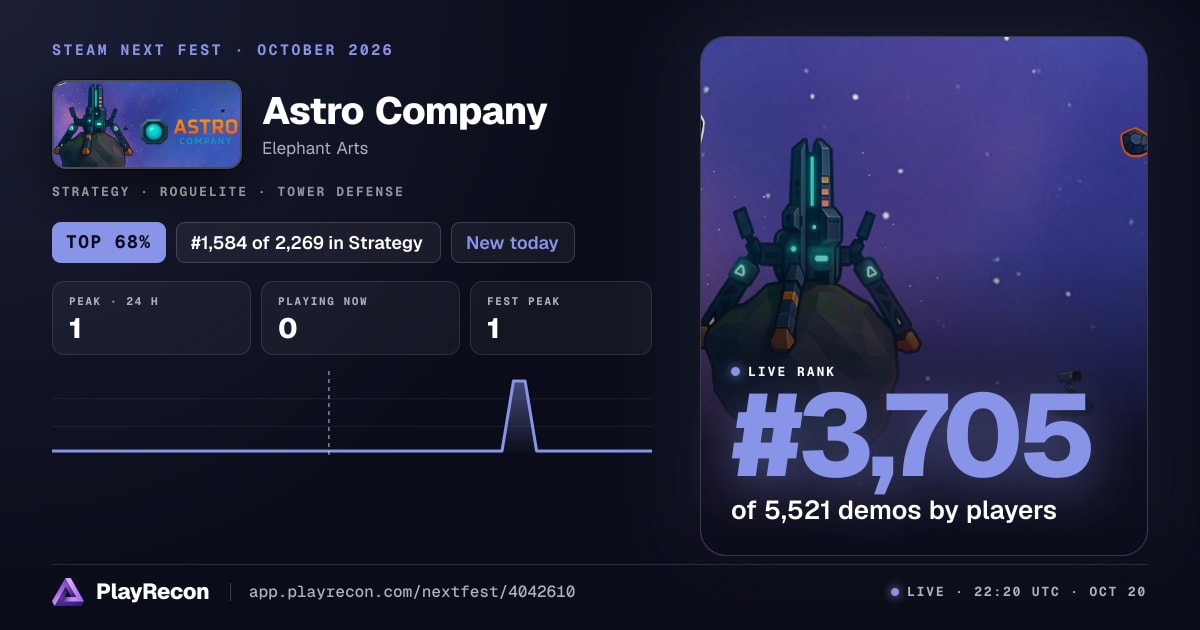Click the 22:20 UTC timestamp
1200x630 pixels.
pyautogui.click(x=1016, y=592)
